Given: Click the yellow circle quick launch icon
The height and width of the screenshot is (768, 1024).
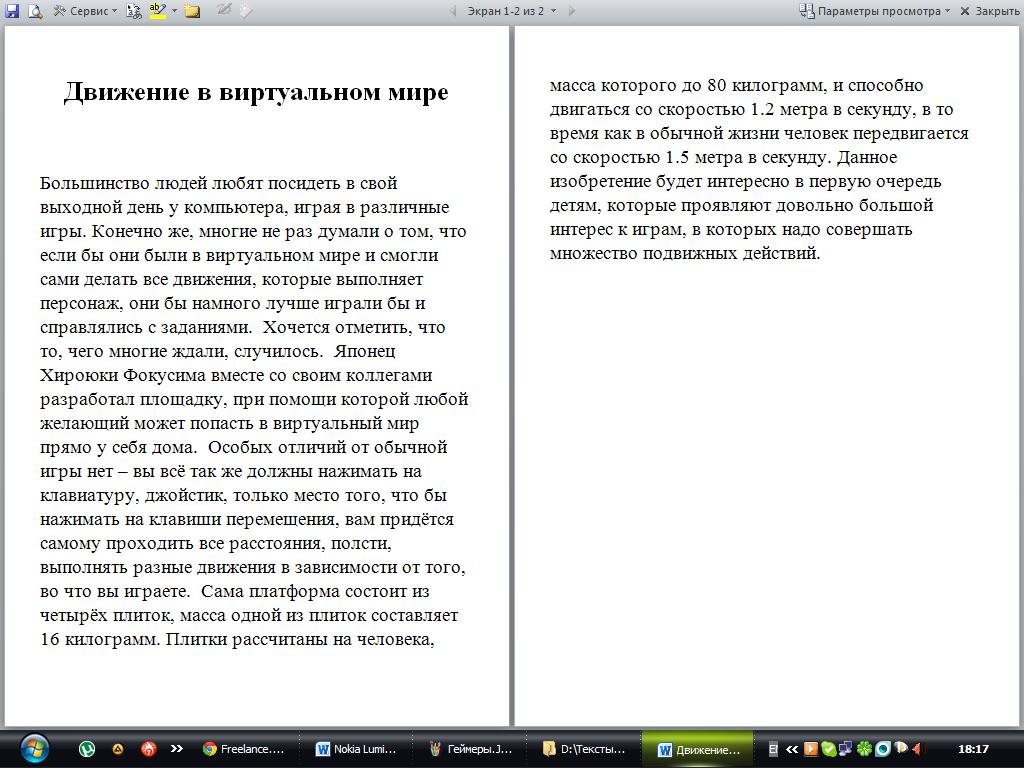Looking at the screenshot, I should [118, 749].
